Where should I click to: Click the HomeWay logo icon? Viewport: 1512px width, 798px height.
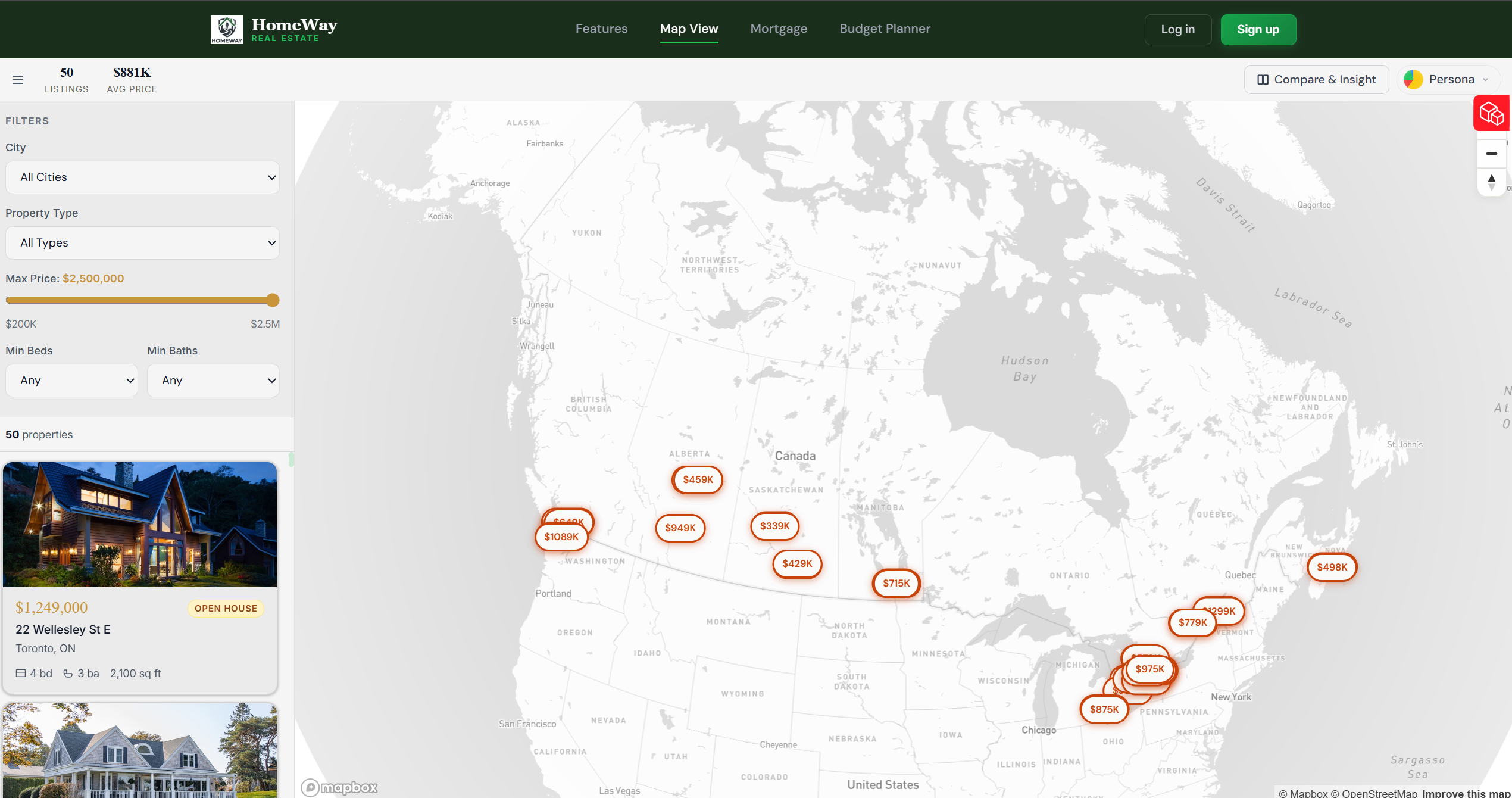227,30
